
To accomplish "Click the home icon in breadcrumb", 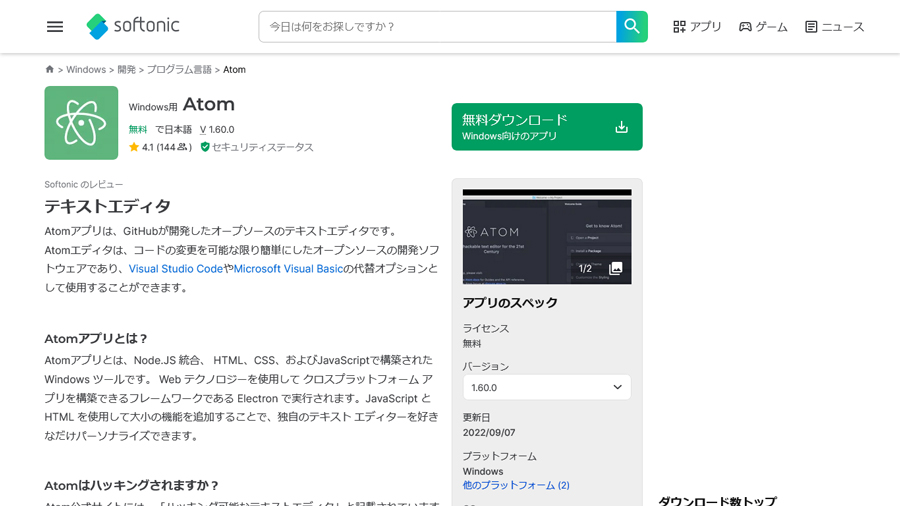I will [x=50, y=70].
